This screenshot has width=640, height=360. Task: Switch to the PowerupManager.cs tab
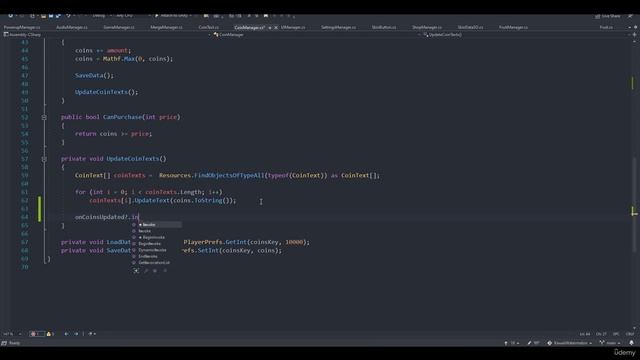point(22,27)
